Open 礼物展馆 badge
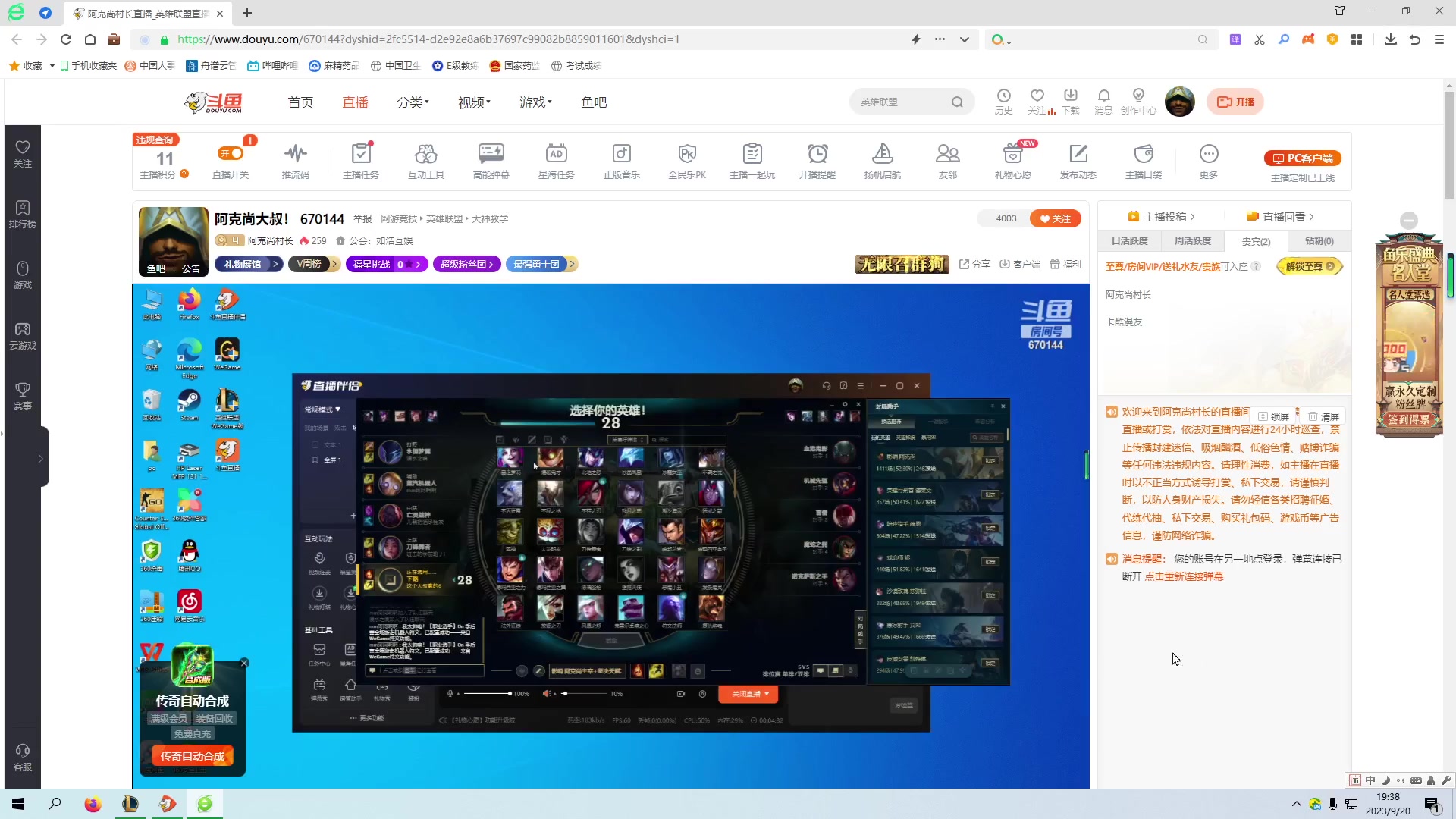 click(249, 264)
